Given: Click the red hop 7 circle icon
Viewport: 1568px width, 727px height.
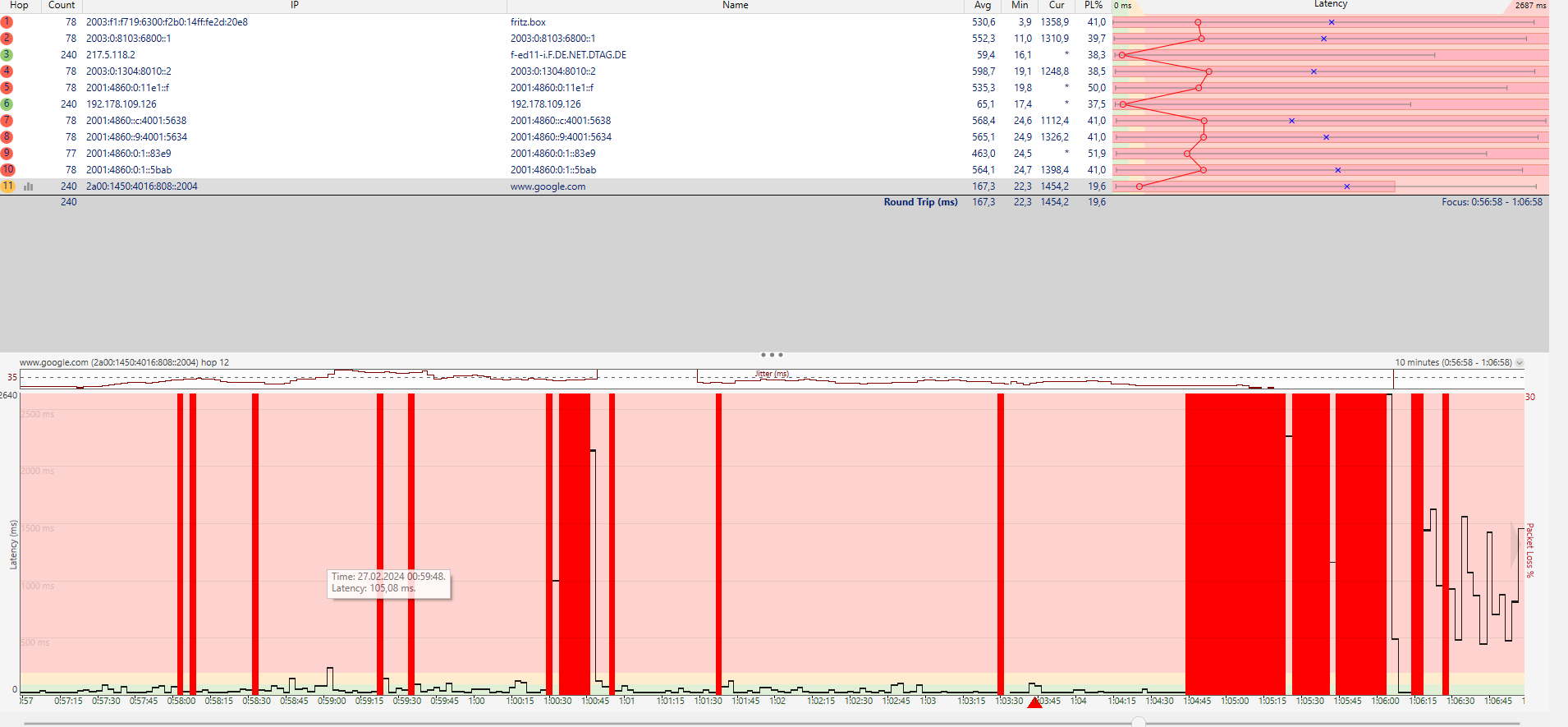Looking at the screenshot, I should (x=7, y=121).
